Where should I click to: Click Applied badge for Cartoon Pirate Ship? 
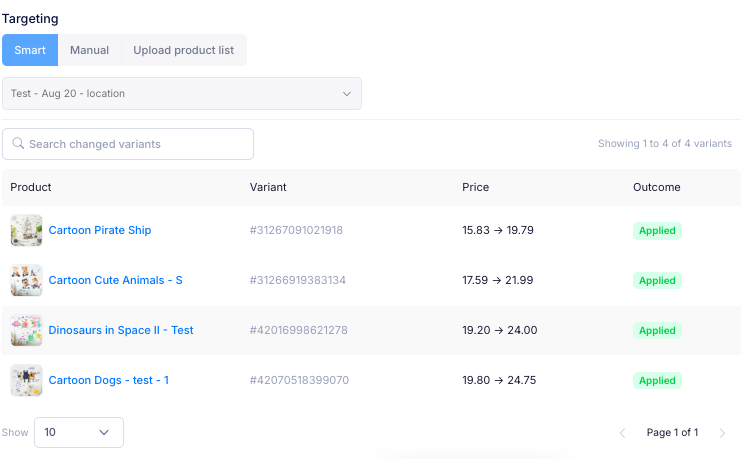click(657, 231)
